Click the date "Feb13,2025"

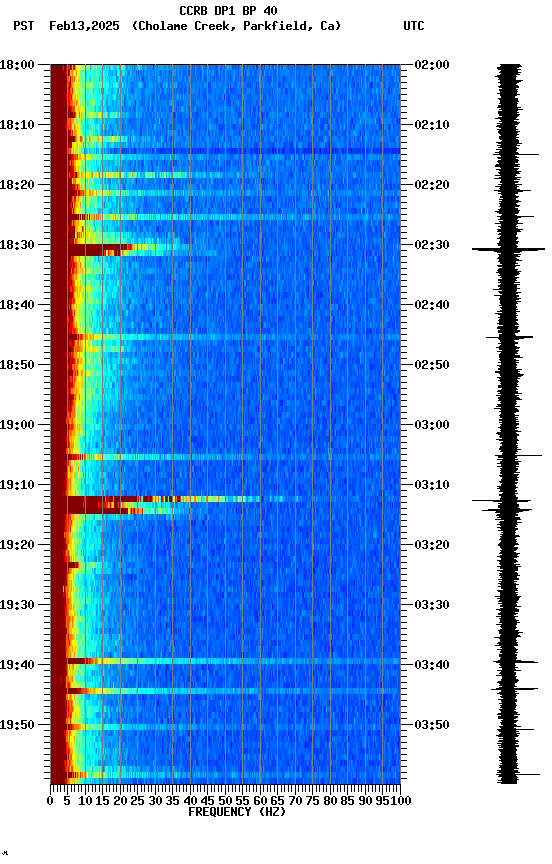[84, 26]
